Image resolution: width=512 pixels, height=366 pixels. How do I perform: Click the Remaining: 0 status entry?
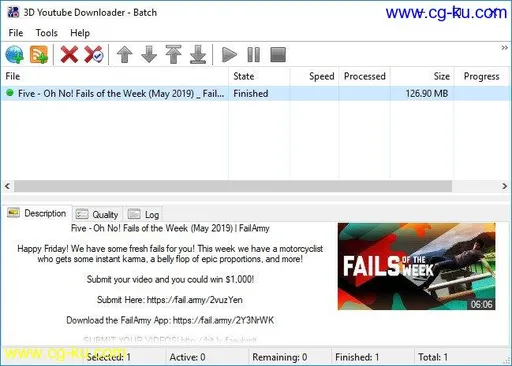coord(280,357)
